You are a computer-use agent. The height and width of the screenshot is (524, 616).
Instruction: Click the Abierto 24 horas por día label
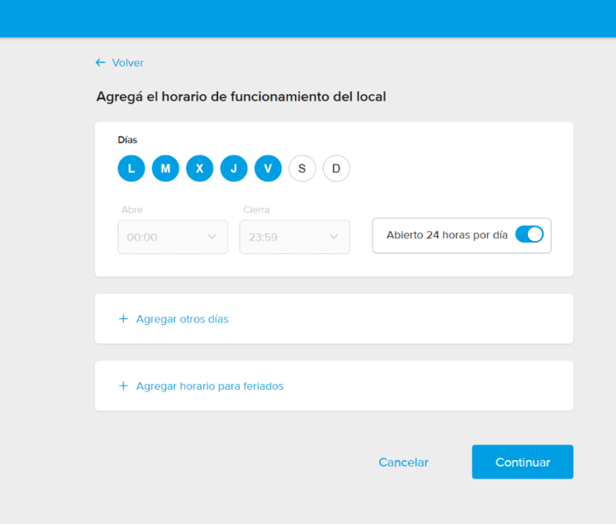tap(447, 235)
